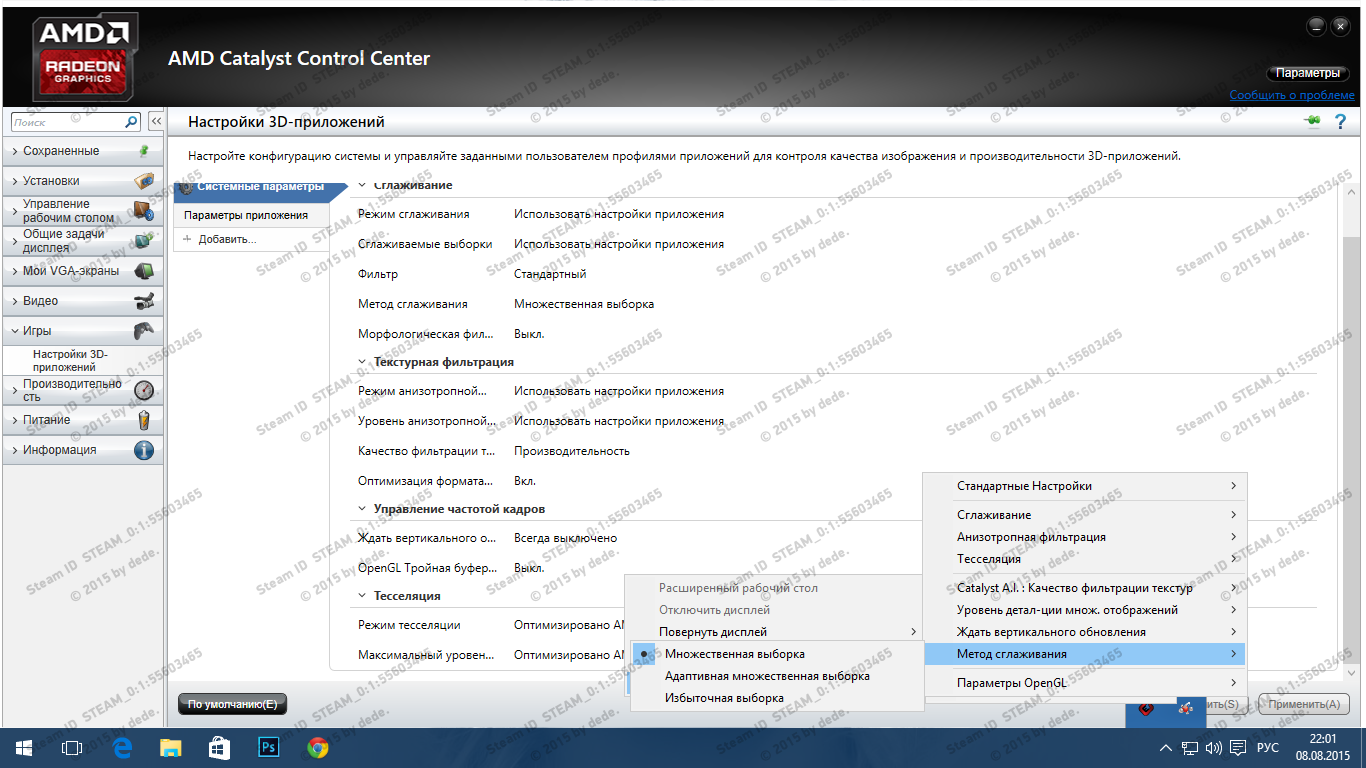This screenshot has height=768, width=1366.
Task: Click the gamepad icon beside Игры
Action: (144, 331)
